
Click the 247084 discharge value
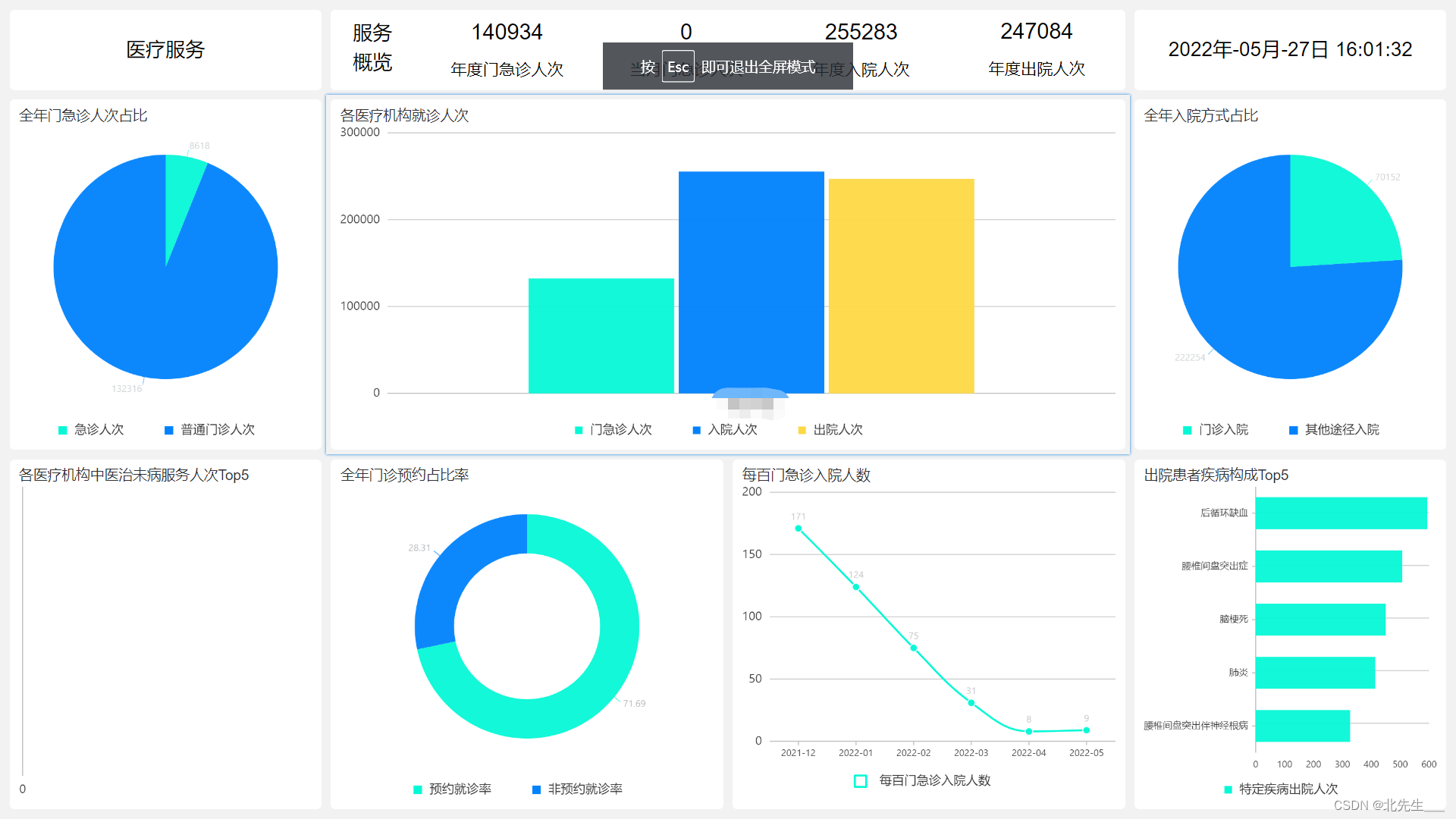[x=1037, y=31]
